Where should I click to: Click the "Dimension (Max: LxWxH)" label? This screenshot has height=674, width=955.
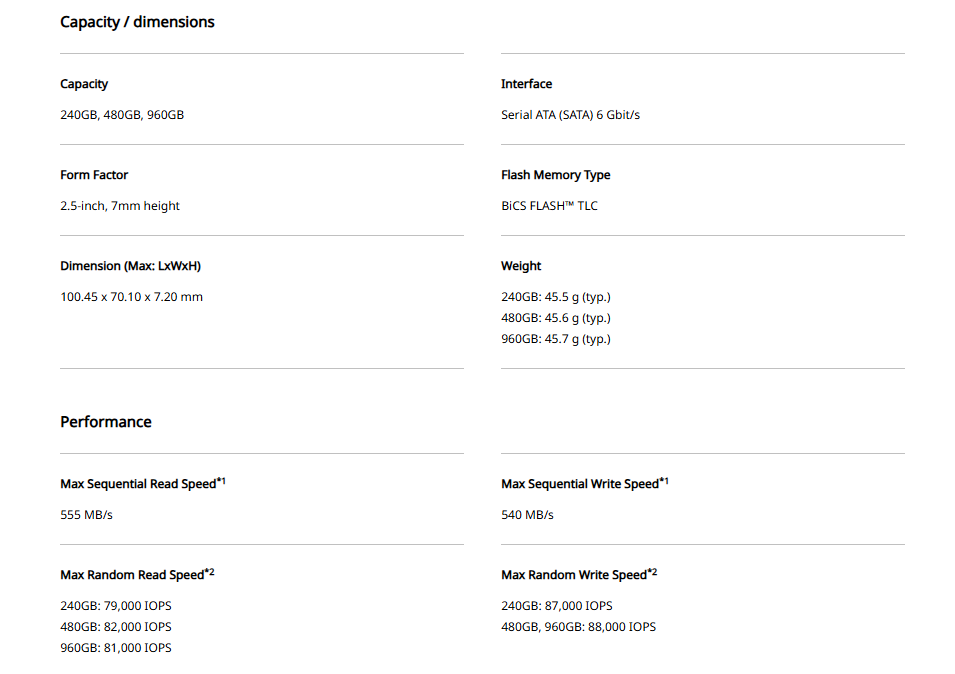pyautogui.click(x=131, y=266)
